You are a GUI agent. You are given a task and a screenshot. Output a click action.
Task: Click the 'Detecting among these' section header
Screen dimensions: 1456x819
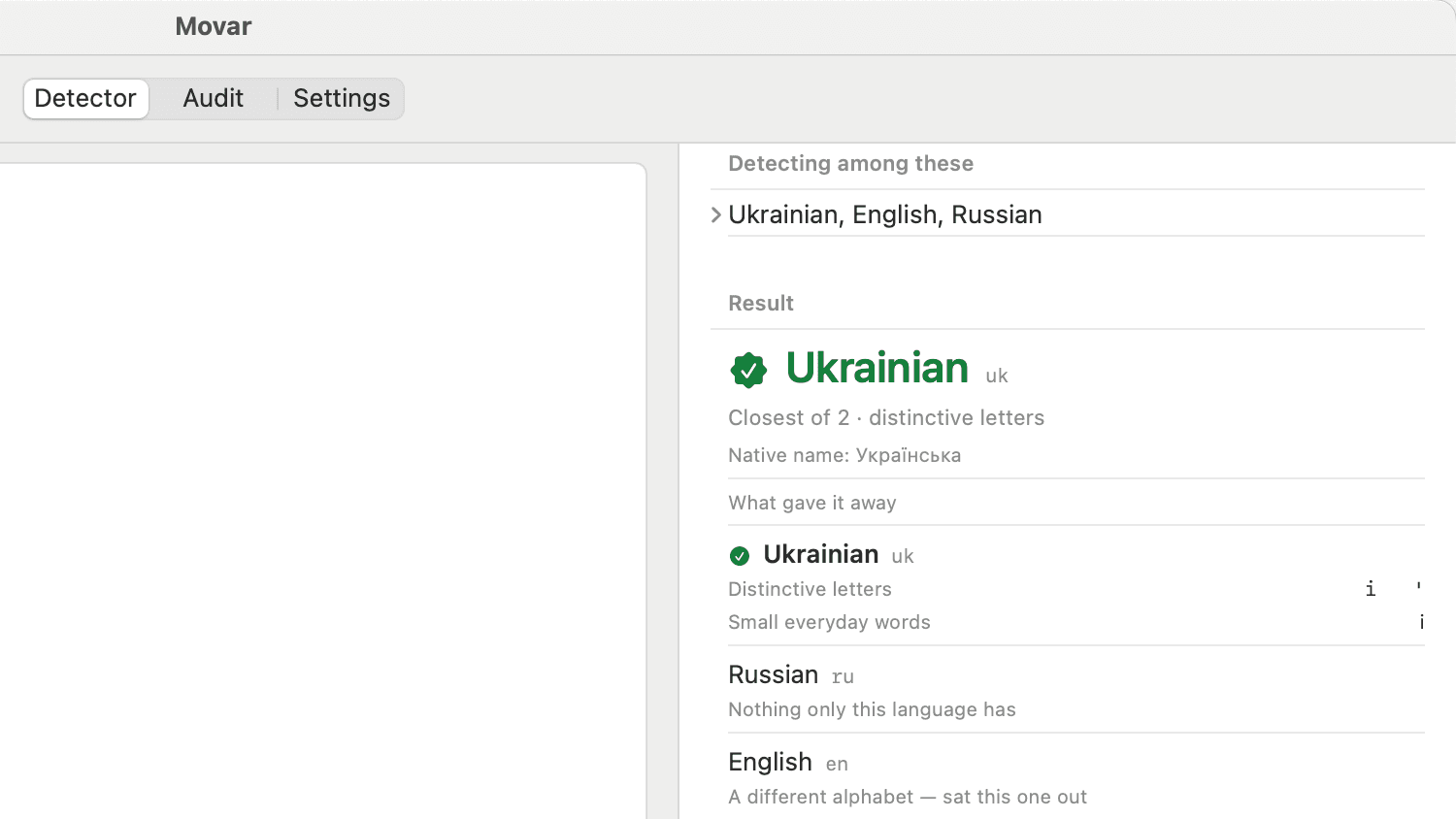851,163
